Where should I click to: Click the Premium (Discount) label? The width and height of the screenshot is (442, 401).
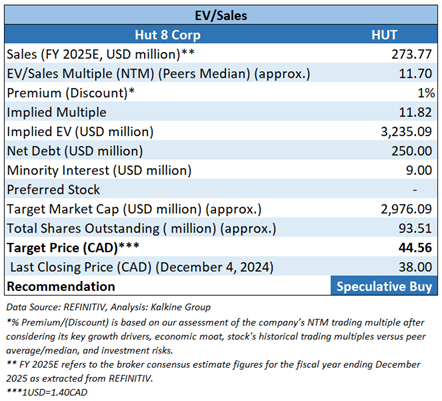tap(70, 93)
